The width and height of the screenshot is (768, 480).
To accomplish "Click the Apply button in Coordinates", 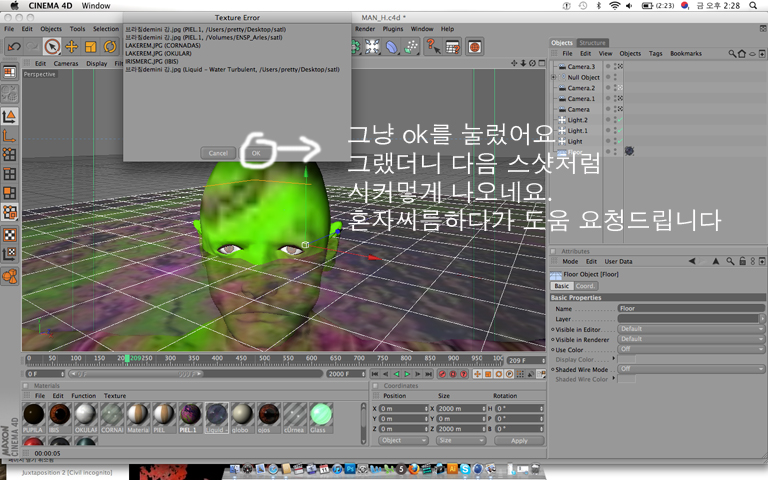I will point(519,440).
